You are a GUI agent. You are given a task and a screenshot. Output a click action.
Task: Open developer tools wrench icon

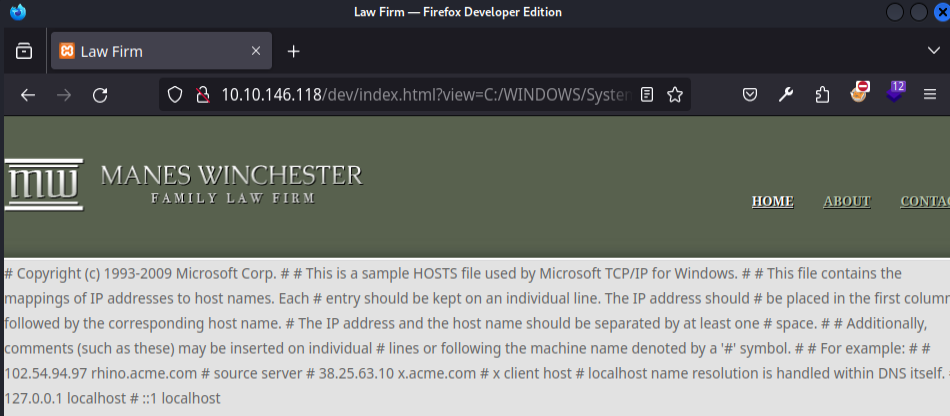(786, 94)
